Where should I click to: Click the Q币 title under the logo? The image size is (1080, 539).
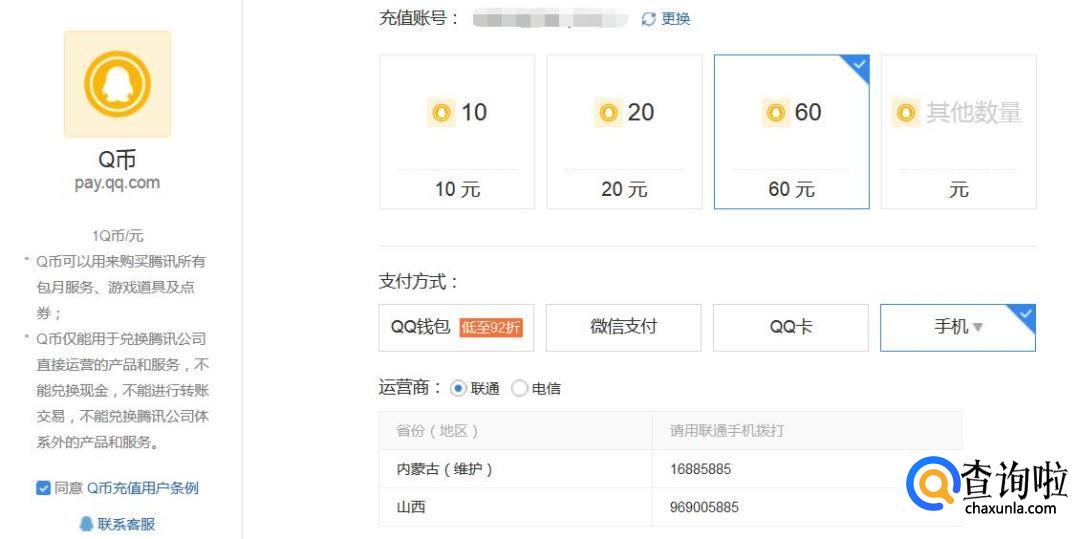(117, 160)
